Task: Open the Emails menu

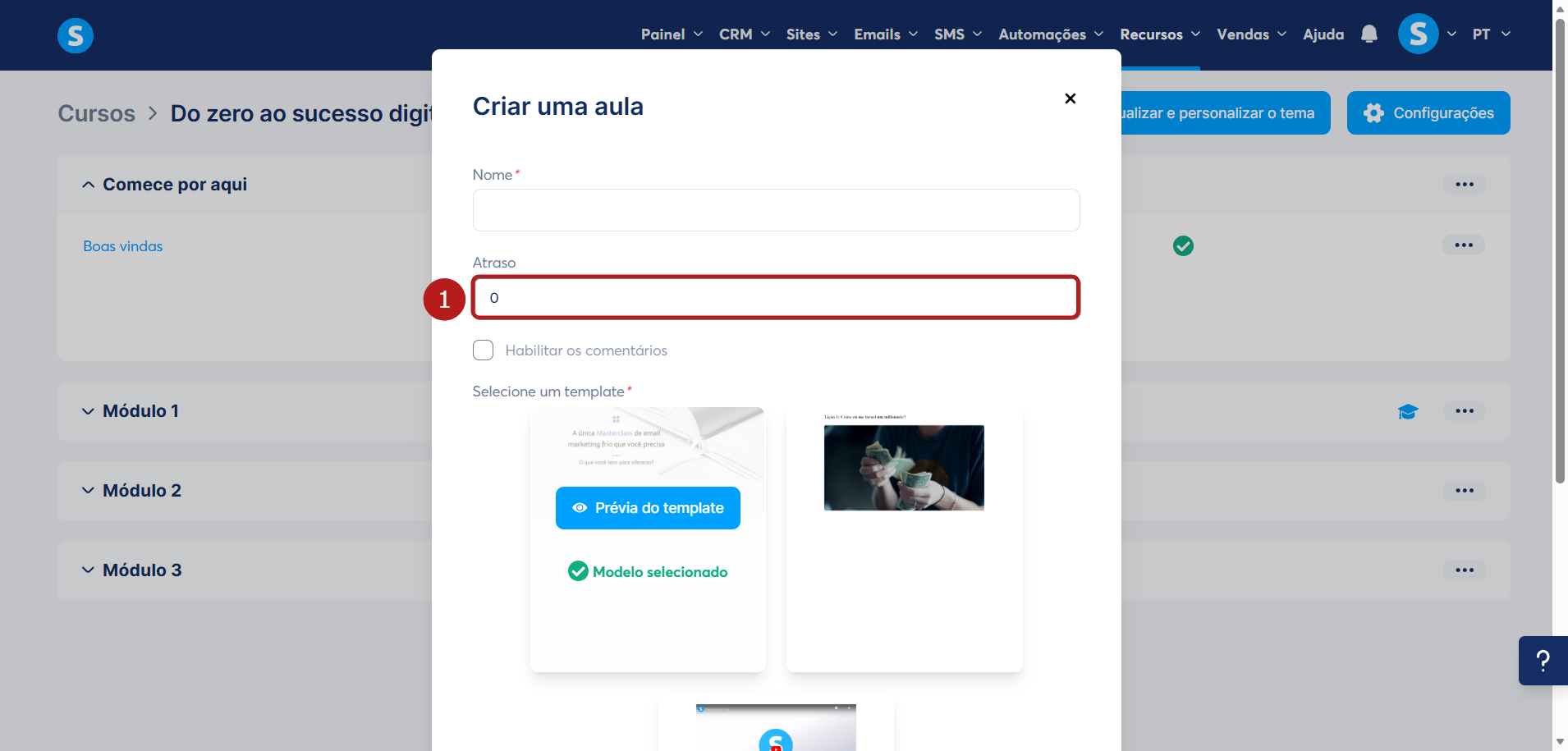Action: [x=886, y=34]
